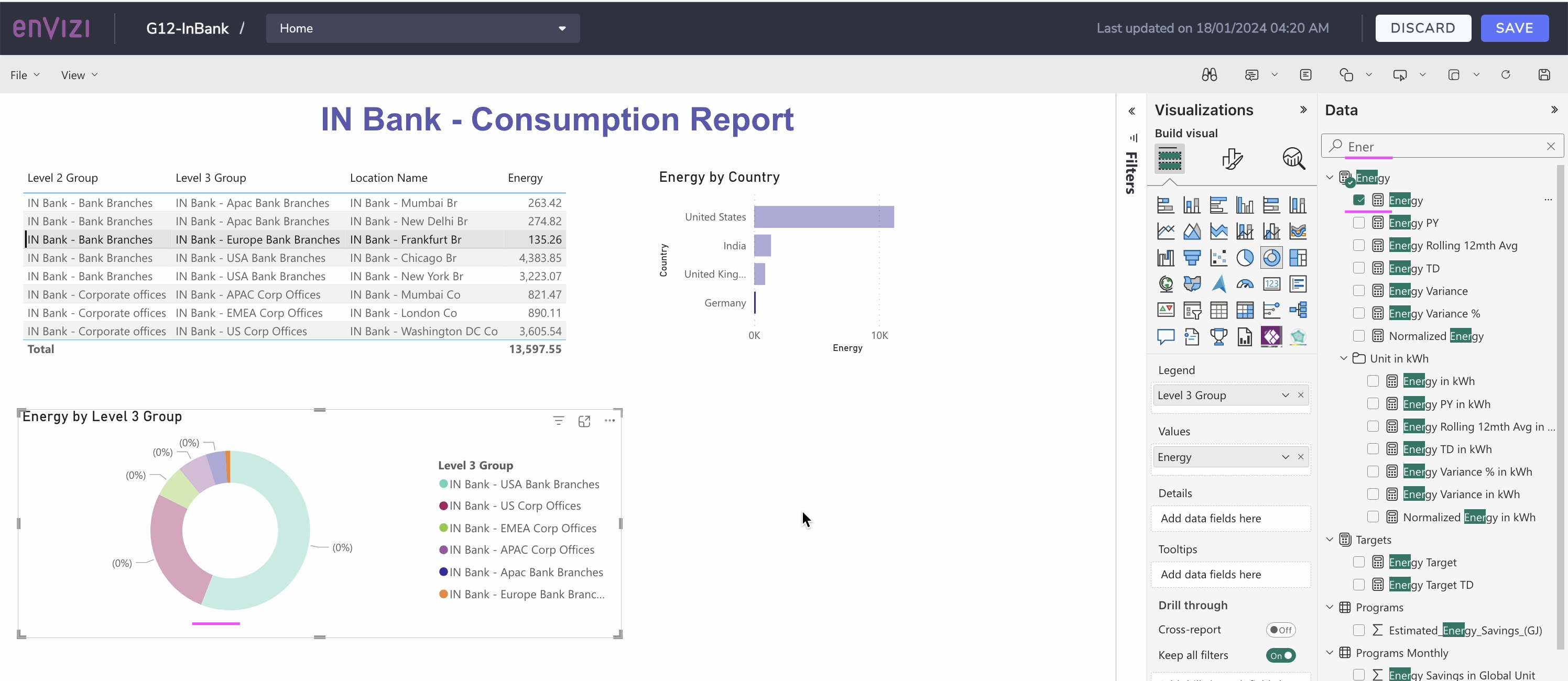Check the Energy PY field checkbox
1568x681 pixels.
tap(1358, 223)
